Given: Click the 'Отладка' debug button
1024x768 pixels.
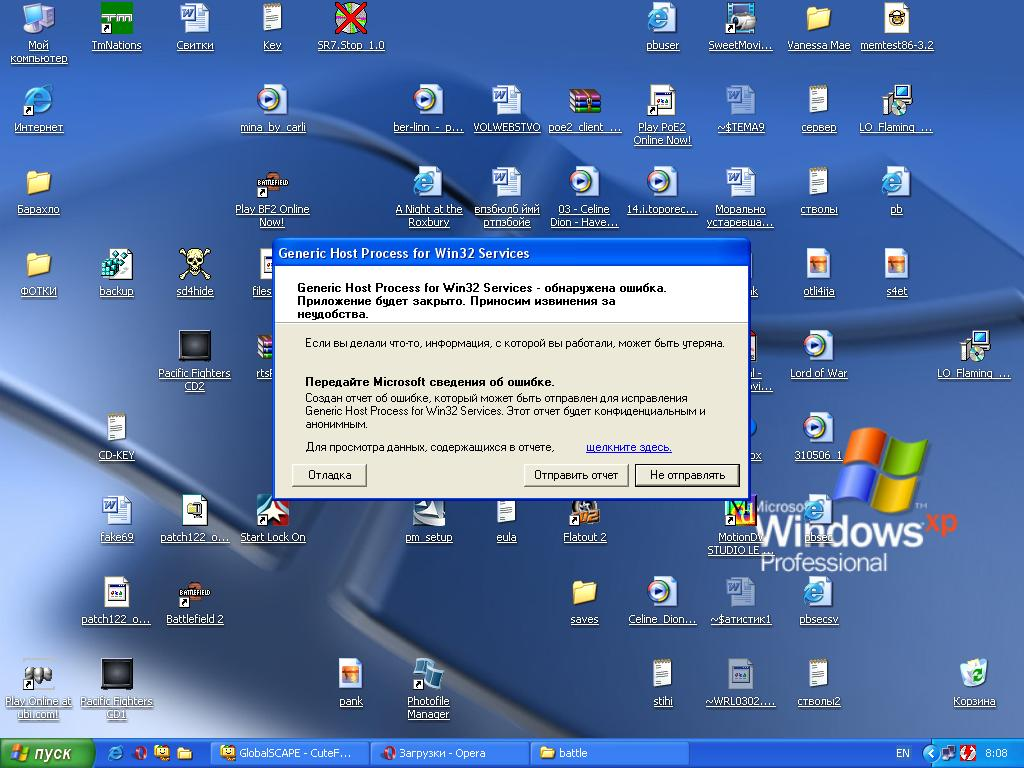Looking at the screenshot, I should pos(329,475).
